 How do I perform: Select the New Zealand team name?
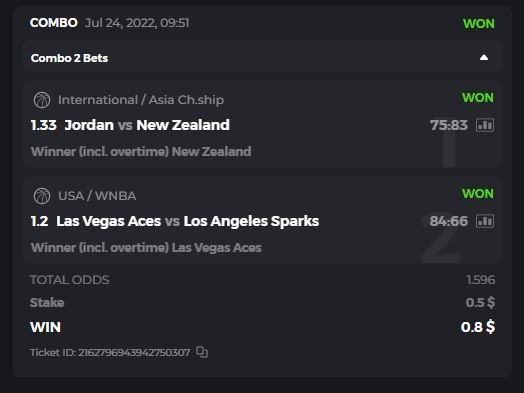[183, 125]
